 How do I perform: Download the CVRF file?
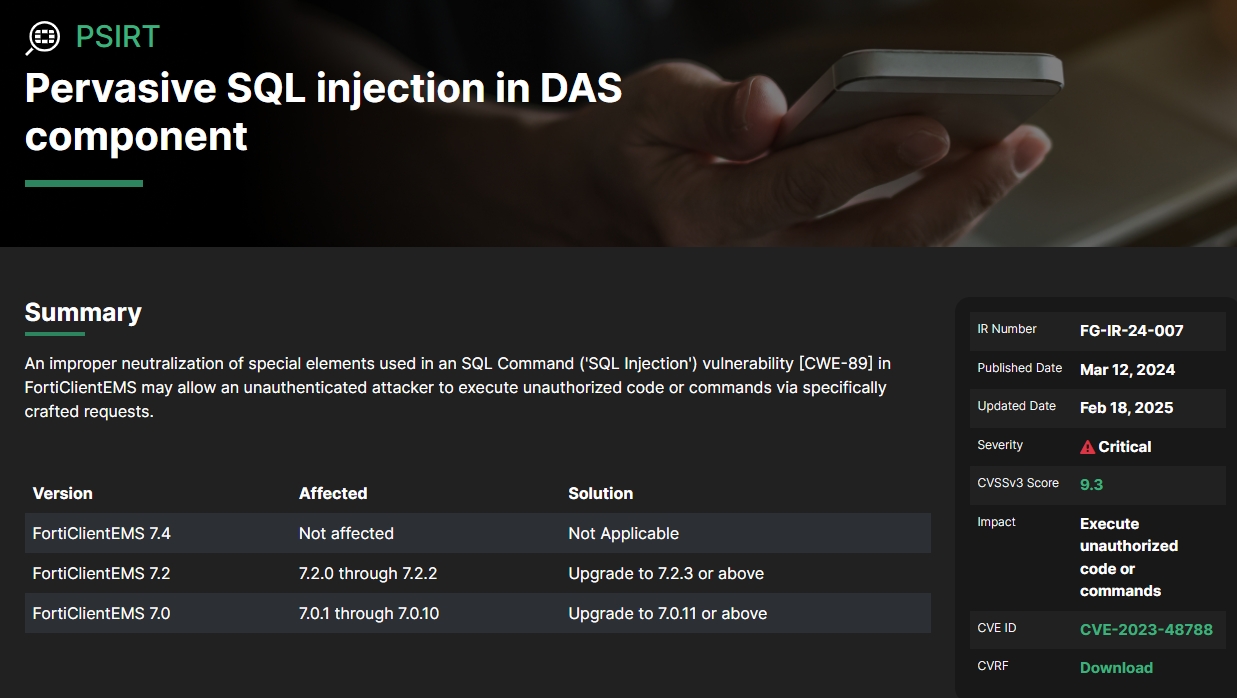tap(1116, 667)
